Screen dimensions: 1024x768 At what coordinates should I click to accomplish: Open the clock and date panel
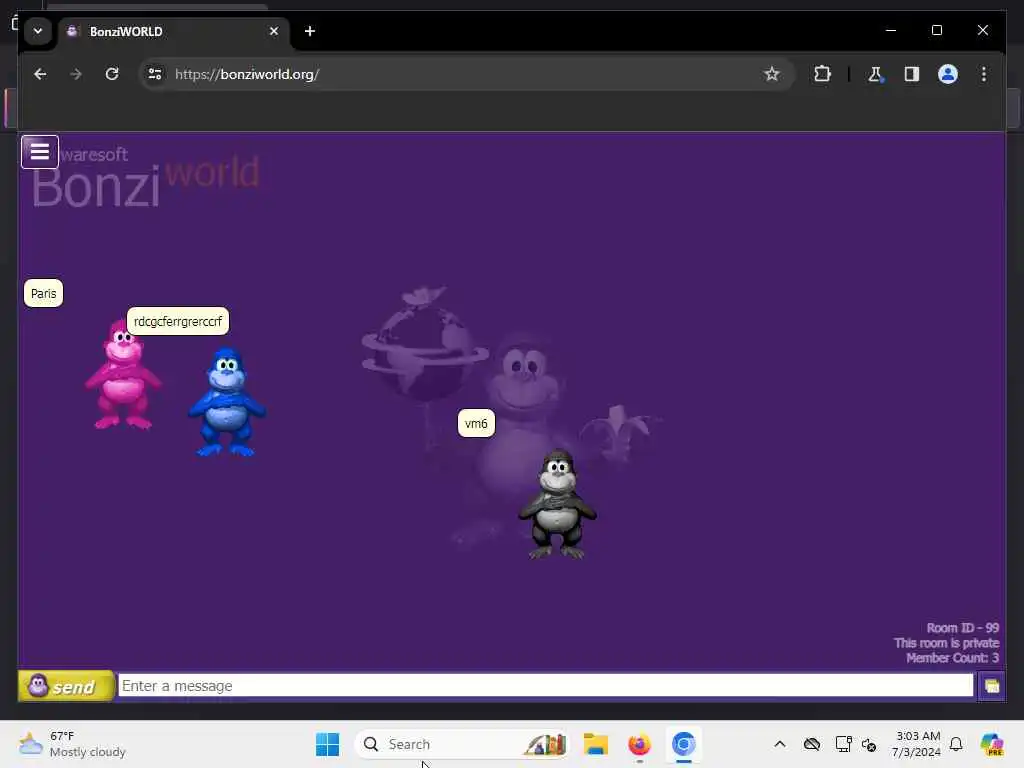click(917, 744)
